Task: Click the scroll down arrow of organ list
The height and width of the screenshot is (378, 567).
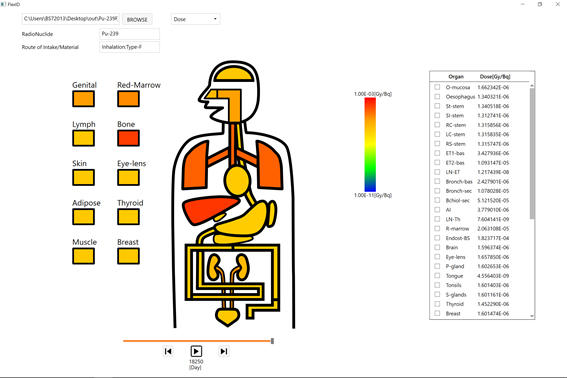Action: 532,316
